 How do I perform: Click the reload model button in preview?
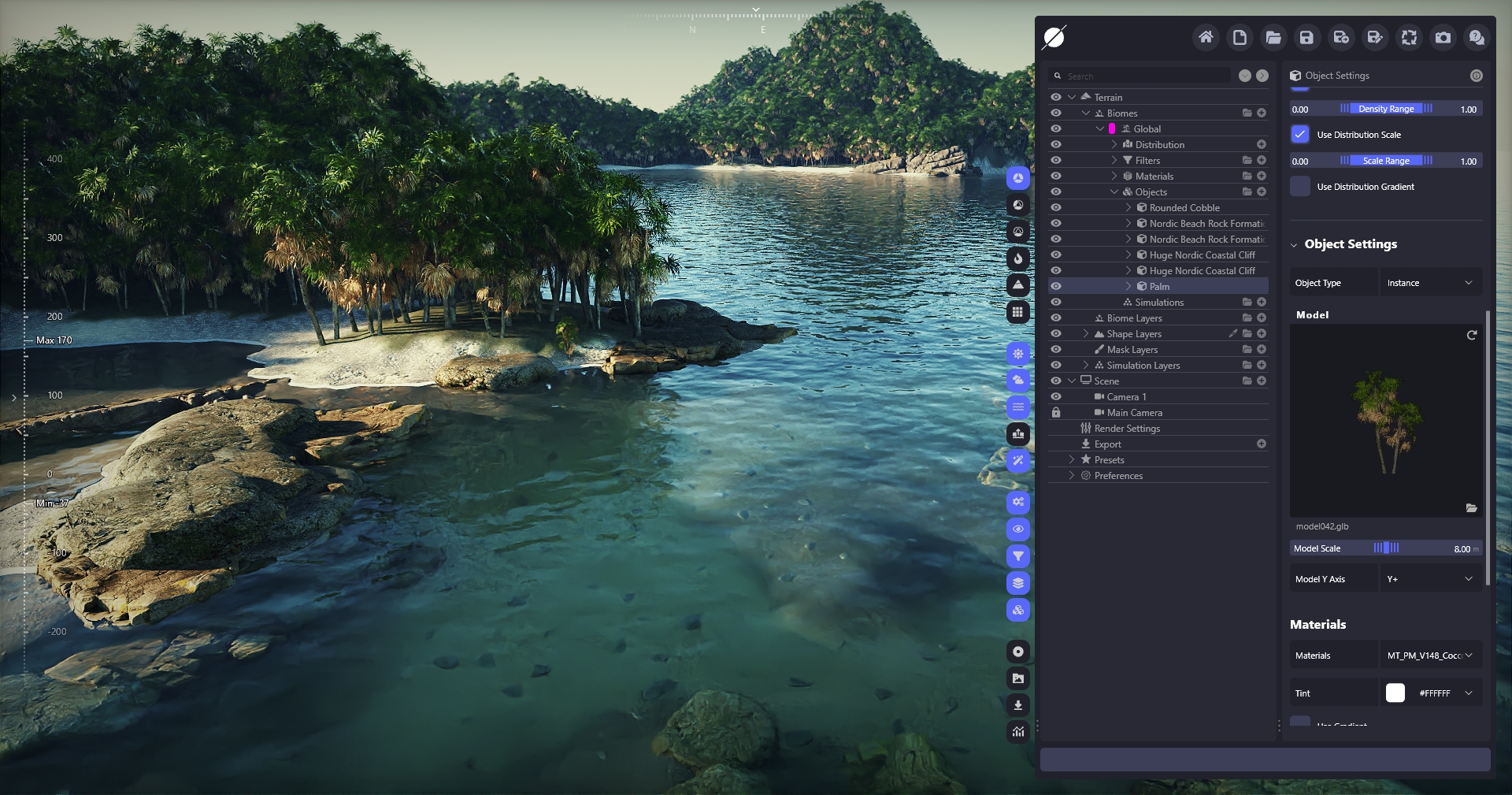[x=1471, y=336]
